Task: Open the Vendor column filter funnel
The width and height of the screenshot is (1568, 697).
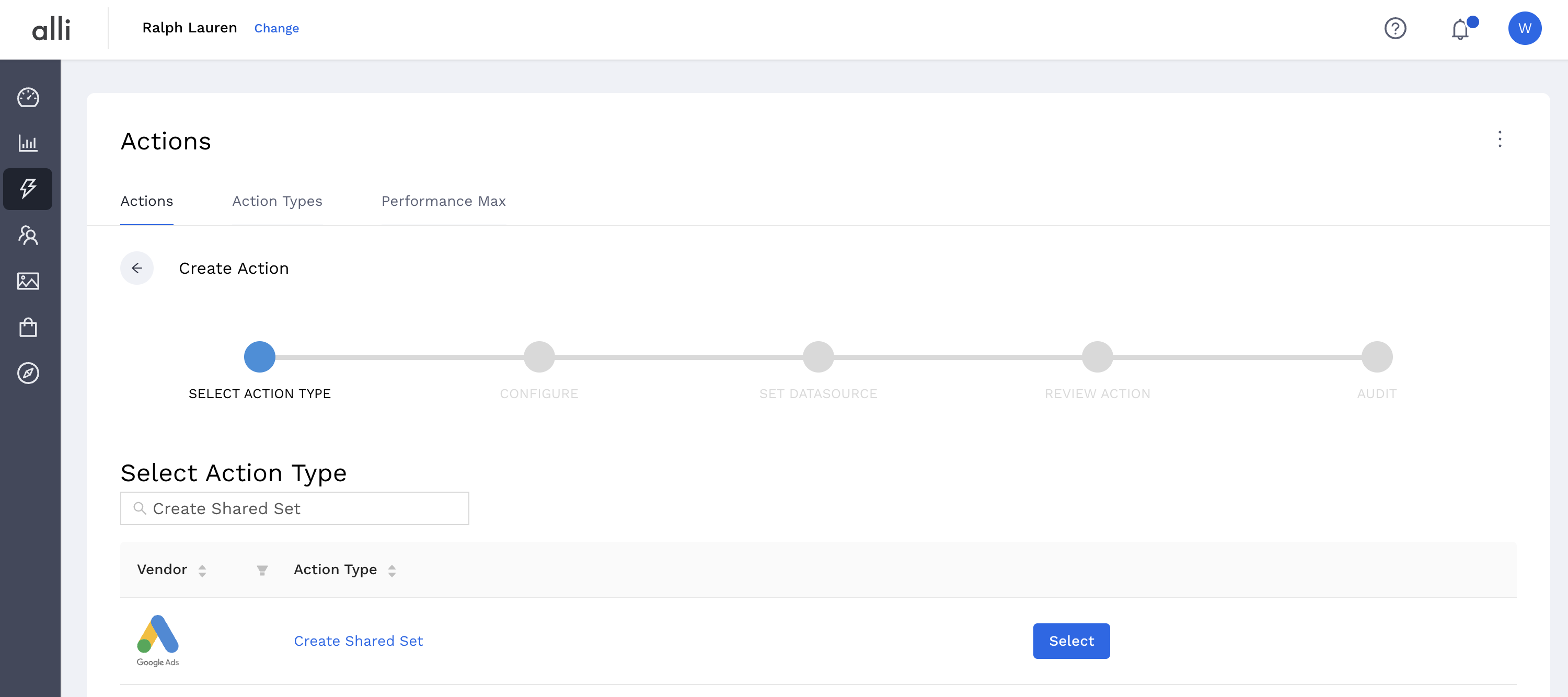Action: [x=262, y=571]
